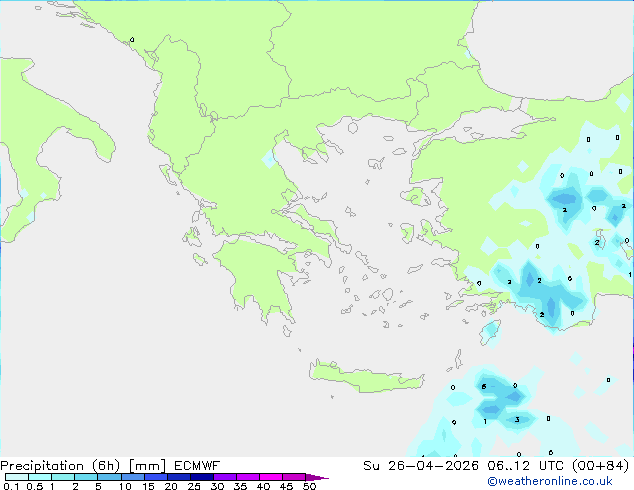
Task: Click the 0.1 to 0.5 mm legend swatch
Action: 17,477
